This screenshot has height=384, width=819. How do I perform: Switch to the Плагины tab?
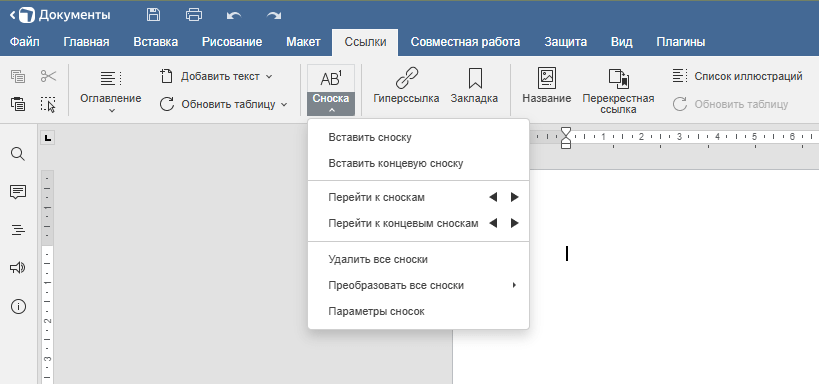coord(681,42)
